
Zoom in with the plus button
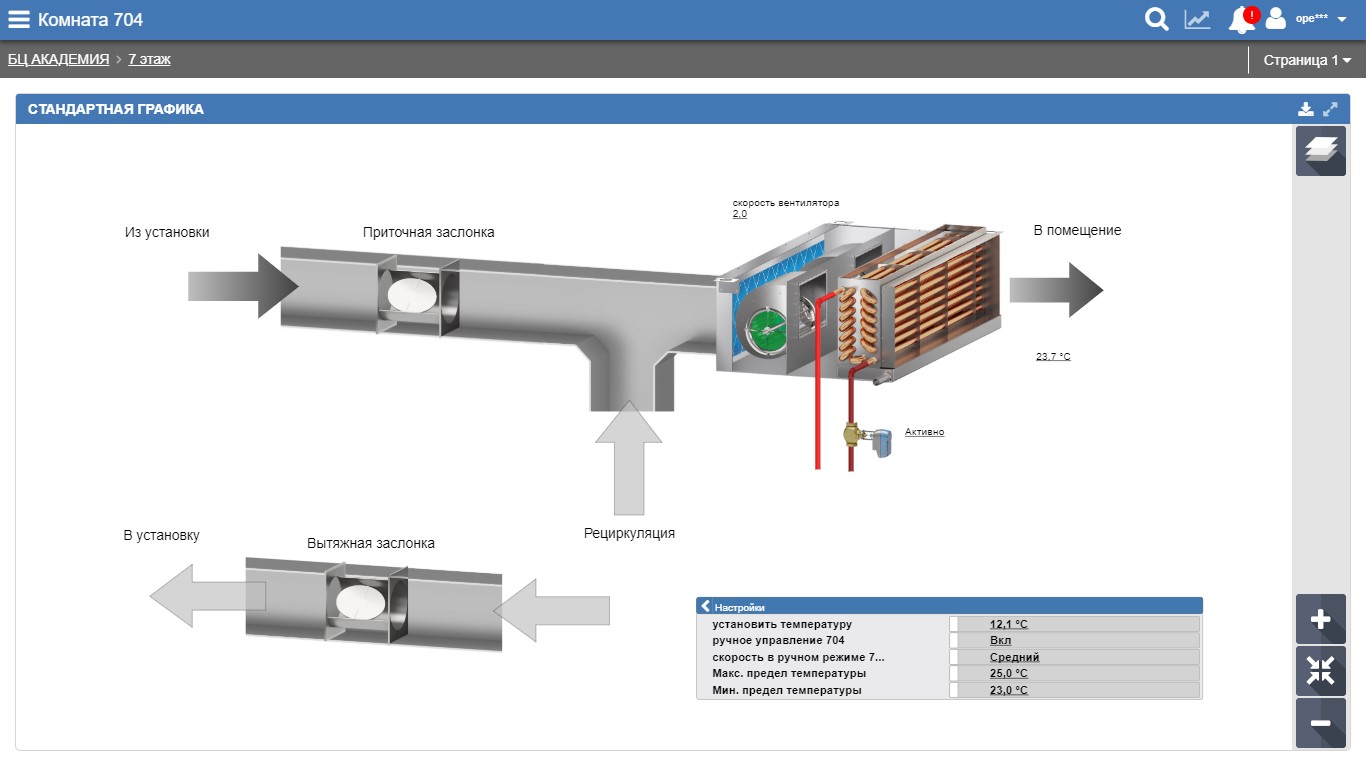(1320, 619)
